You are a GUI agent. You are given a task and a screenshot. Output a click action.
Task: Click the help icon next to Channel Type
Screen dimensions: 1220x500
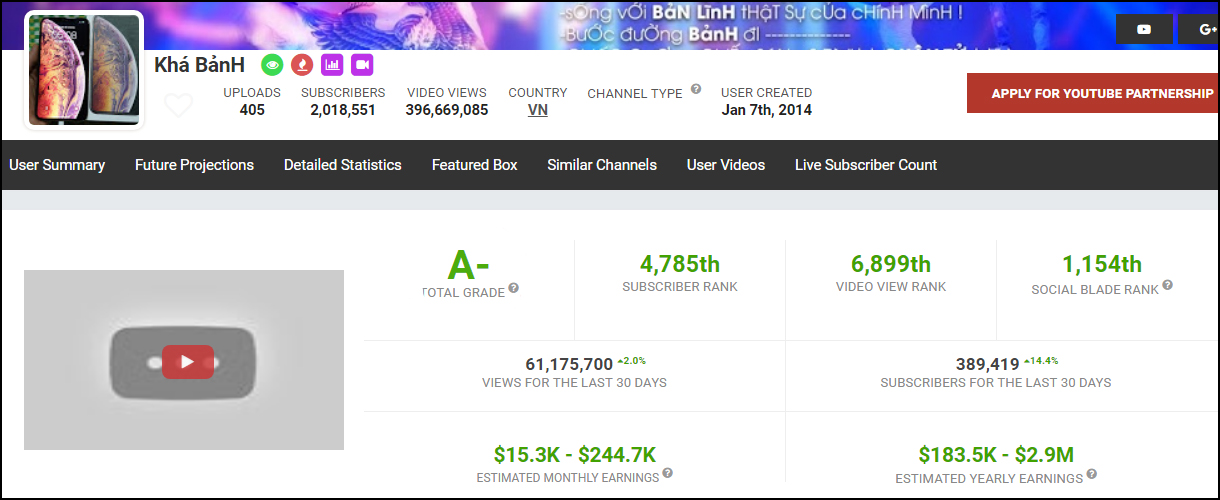click(x=696, y=90)
